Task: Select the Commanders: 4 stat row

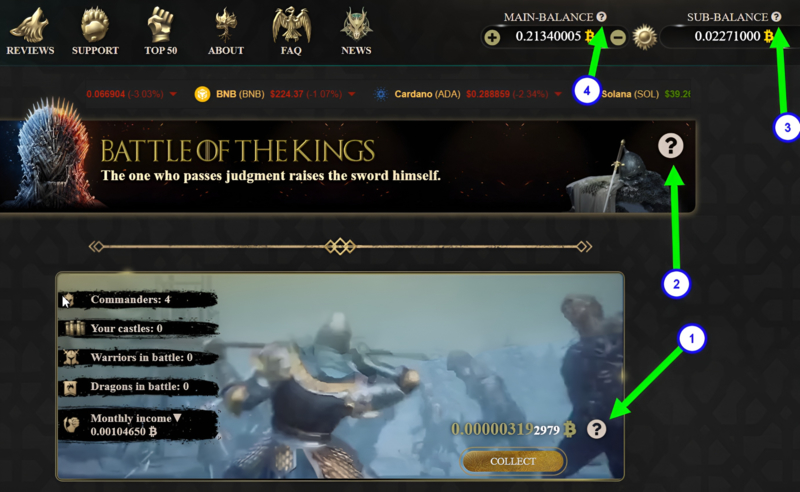Action: click(x=139, y=300)
